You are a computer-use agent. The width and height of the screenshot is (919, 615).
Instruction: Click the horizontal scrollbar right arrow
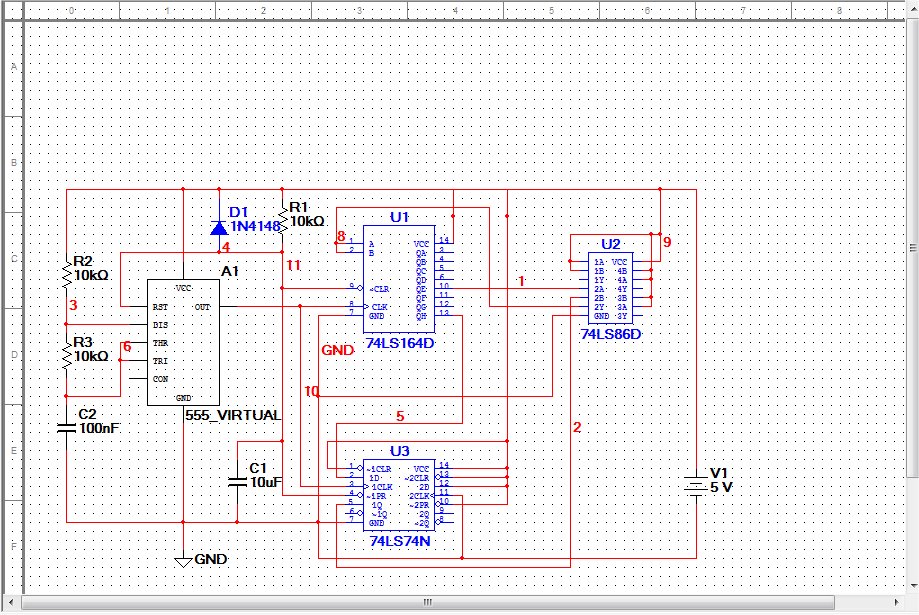pos(896,602)
